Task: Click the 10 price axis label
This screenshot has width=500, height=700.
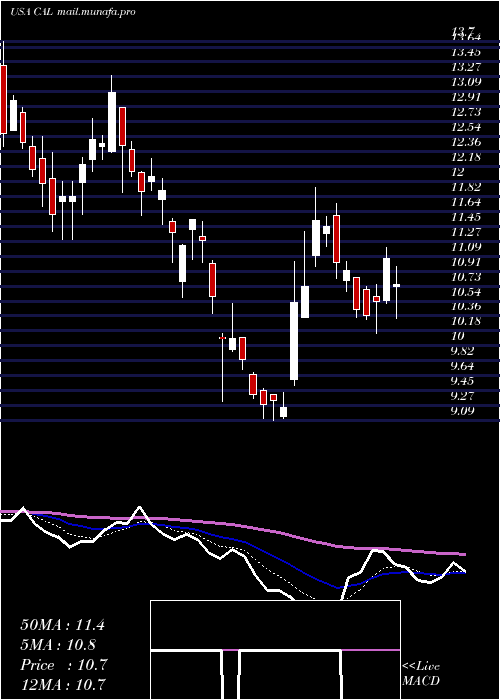Action: click(458, 337)
